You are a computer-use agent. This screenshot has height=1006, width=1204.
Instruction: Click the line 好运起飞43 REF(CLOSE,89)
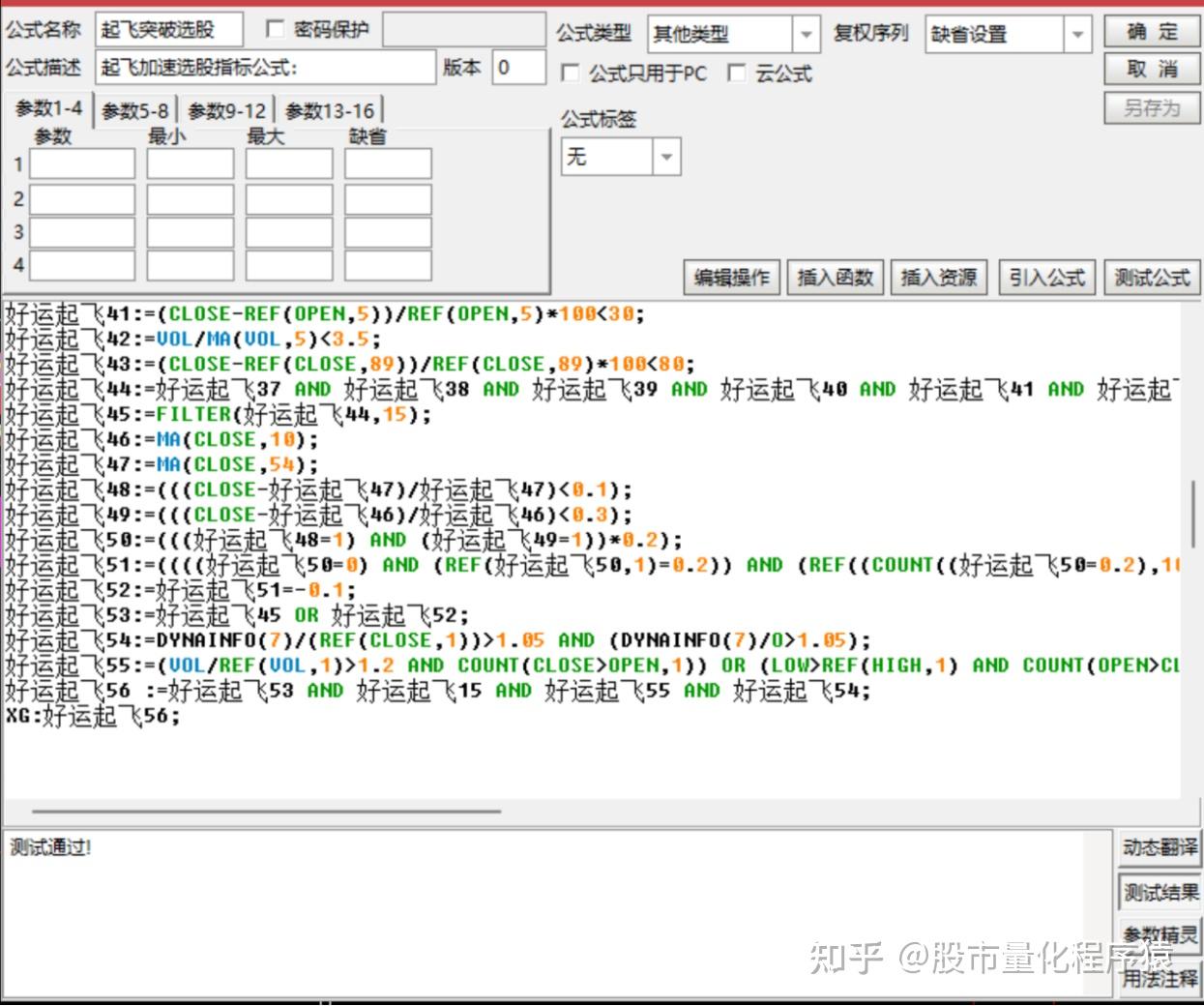[350, 364]
